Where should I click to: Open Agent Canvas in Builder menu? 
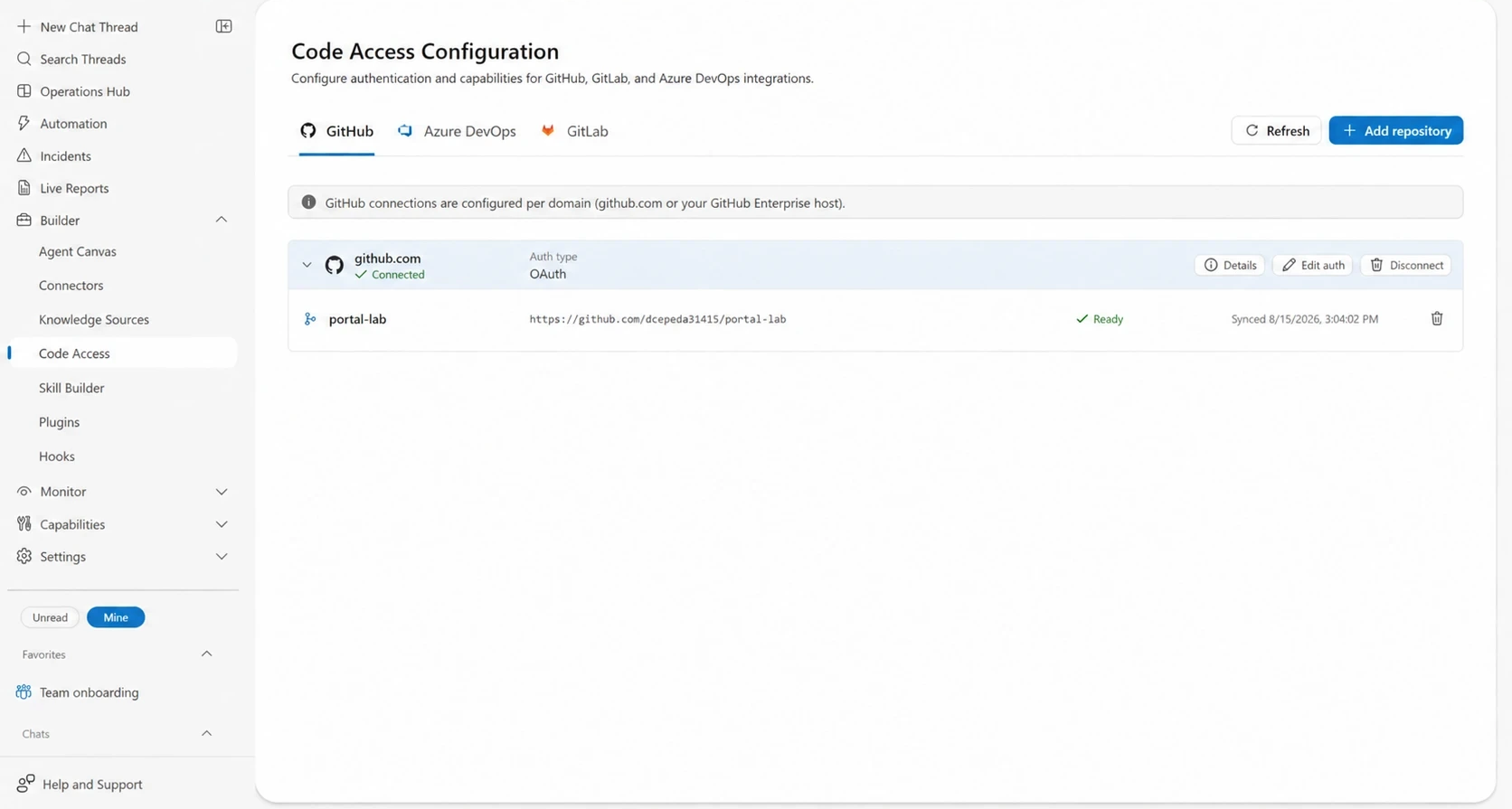[x=78, y=251]
